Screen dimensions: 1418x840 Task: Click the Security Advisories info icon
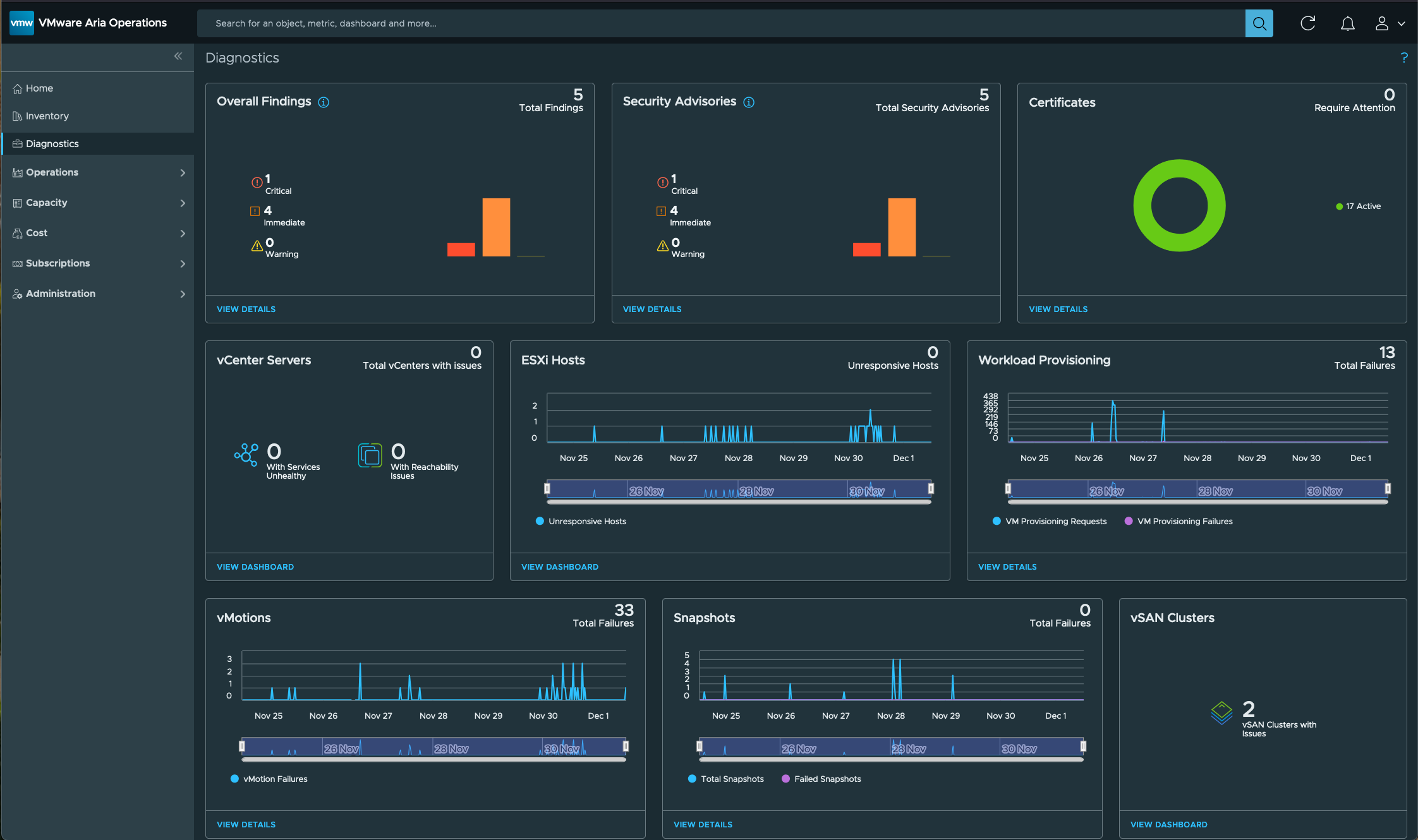(749, 102)
